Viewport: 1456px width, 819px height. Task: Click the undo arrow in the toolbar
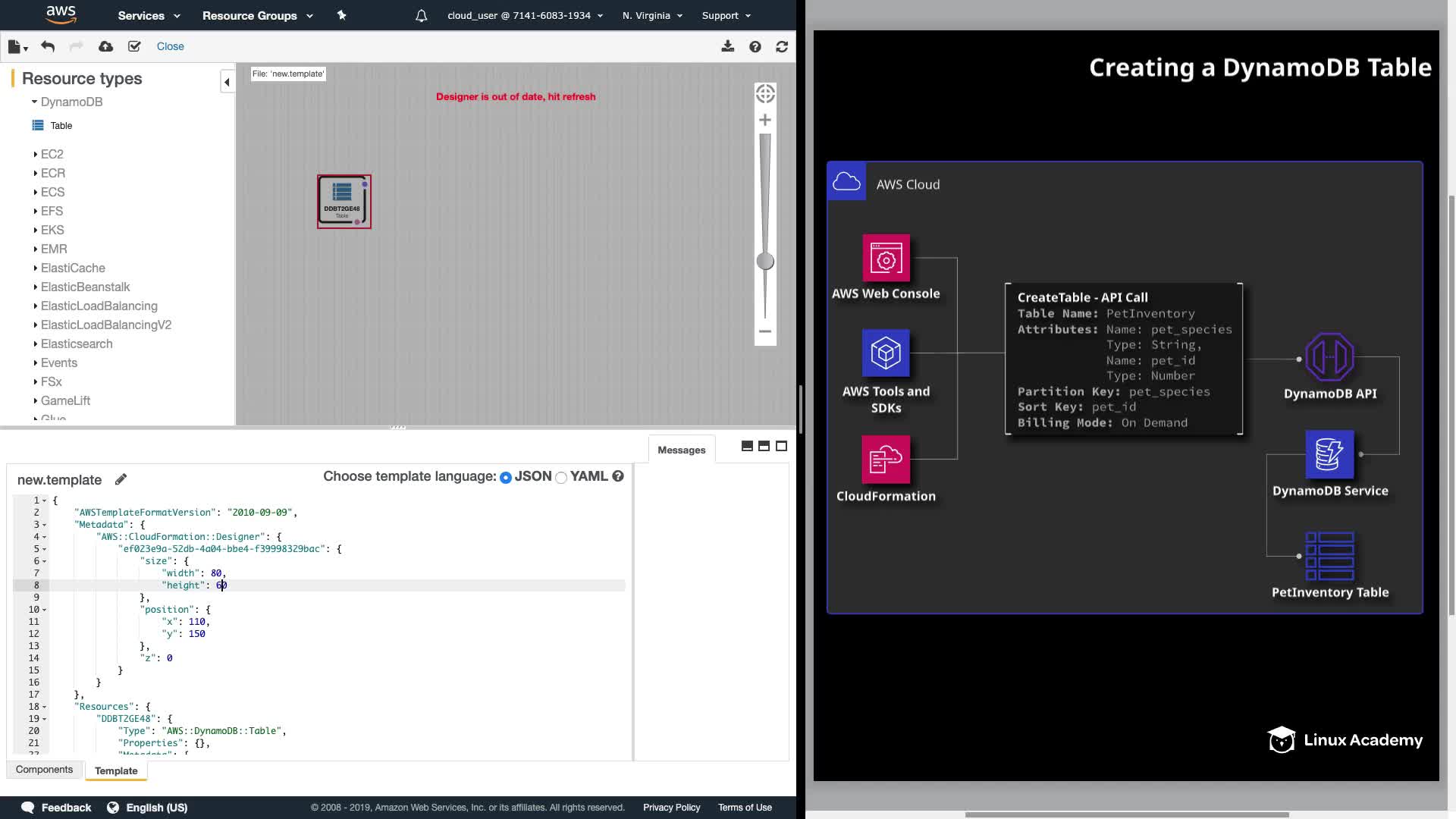(48, 46)
